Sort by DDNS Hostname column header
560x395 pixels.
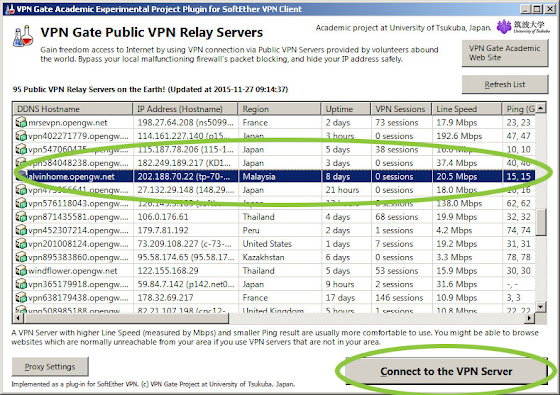73,109
